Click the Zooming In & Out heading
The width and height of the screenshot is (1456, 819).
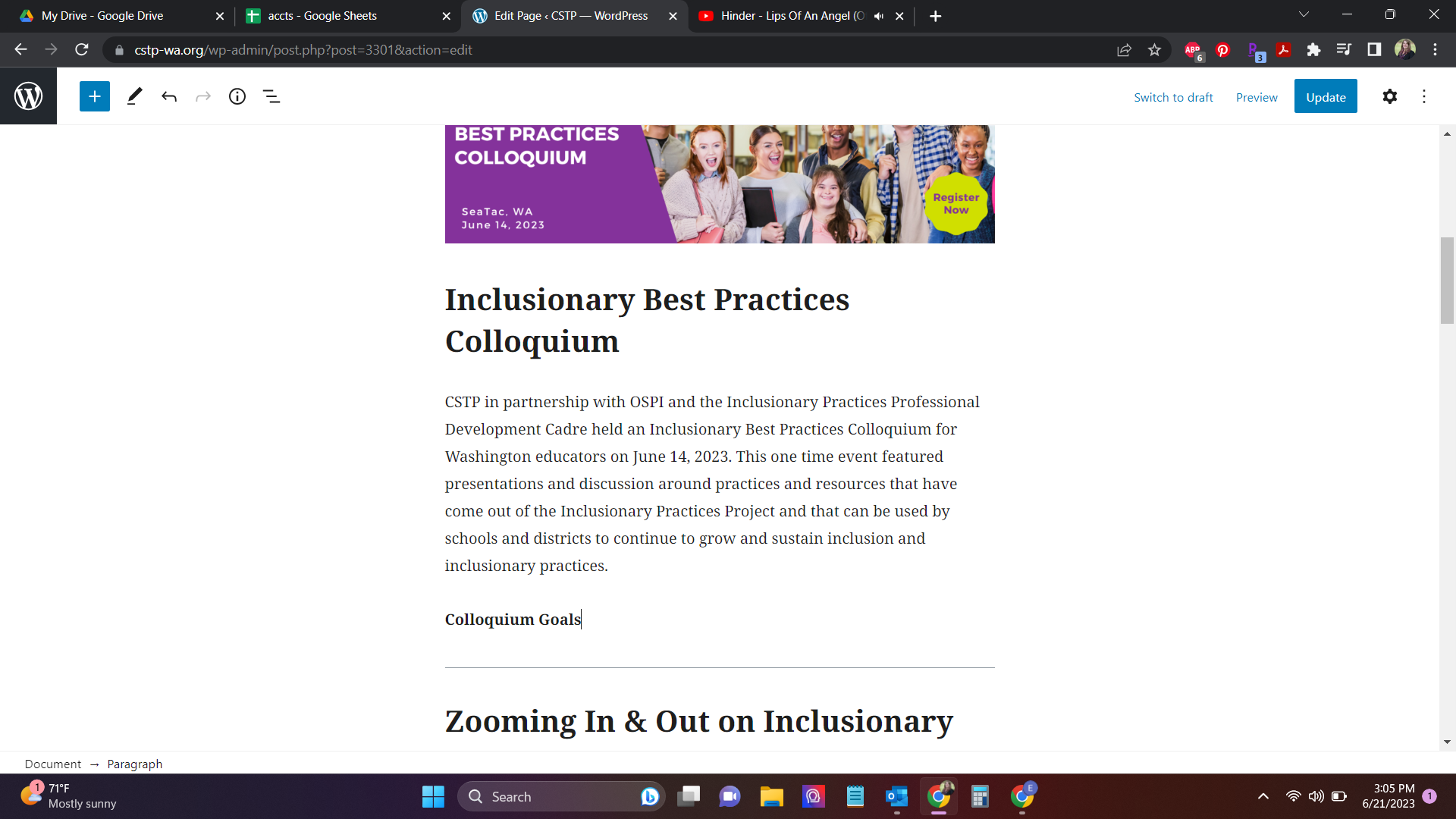click(x=698, y=721)
